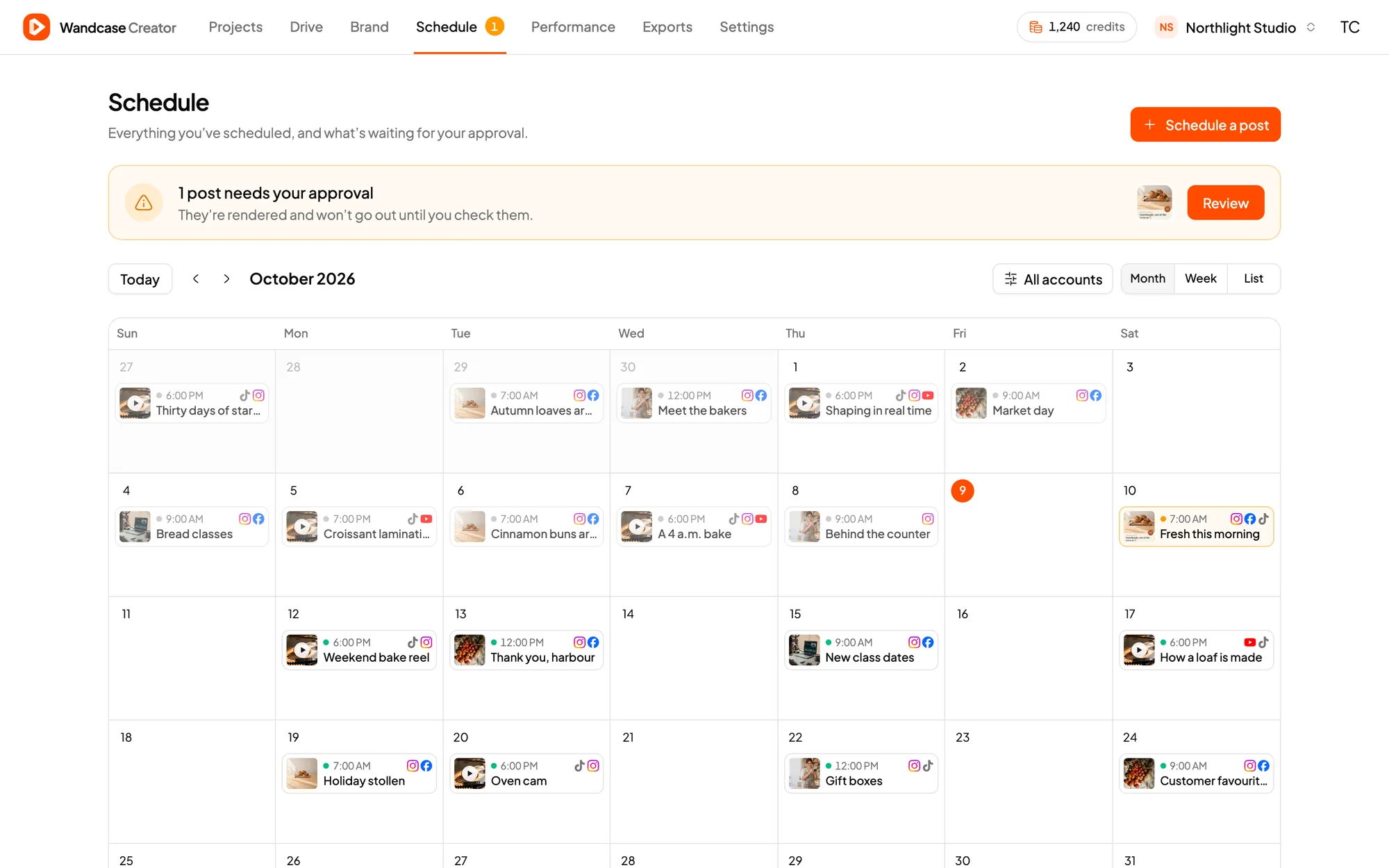Go to previous month arrow
This screenshot has width=1389, height=868.
196,278
